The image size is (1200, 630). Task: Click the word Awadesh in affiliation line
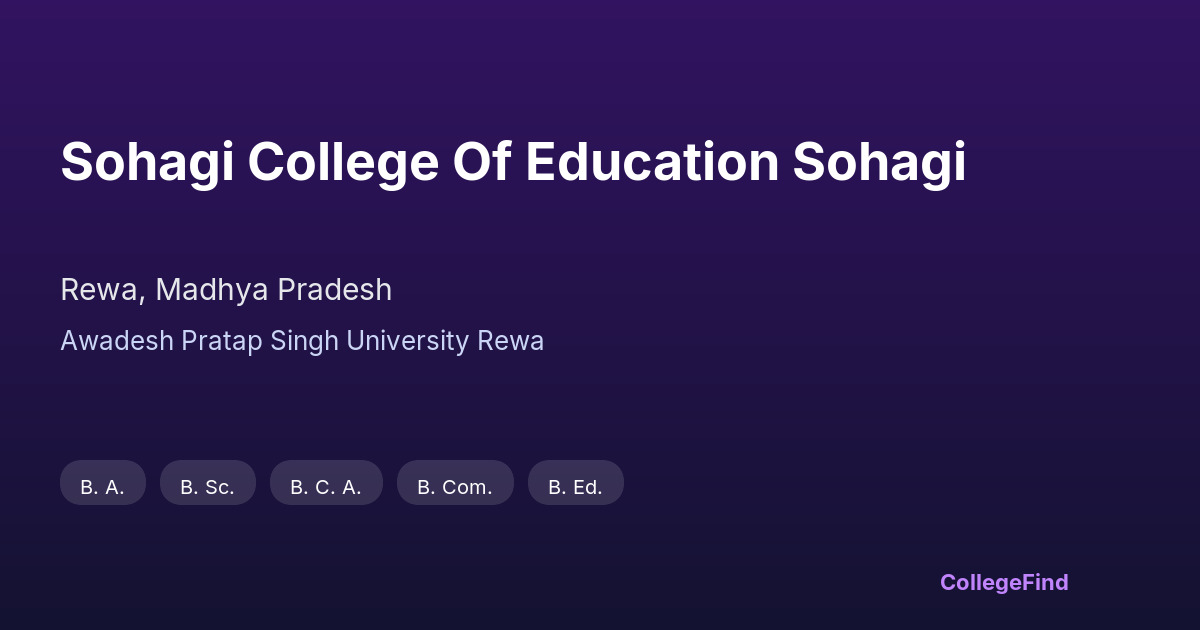coord(117,341)
